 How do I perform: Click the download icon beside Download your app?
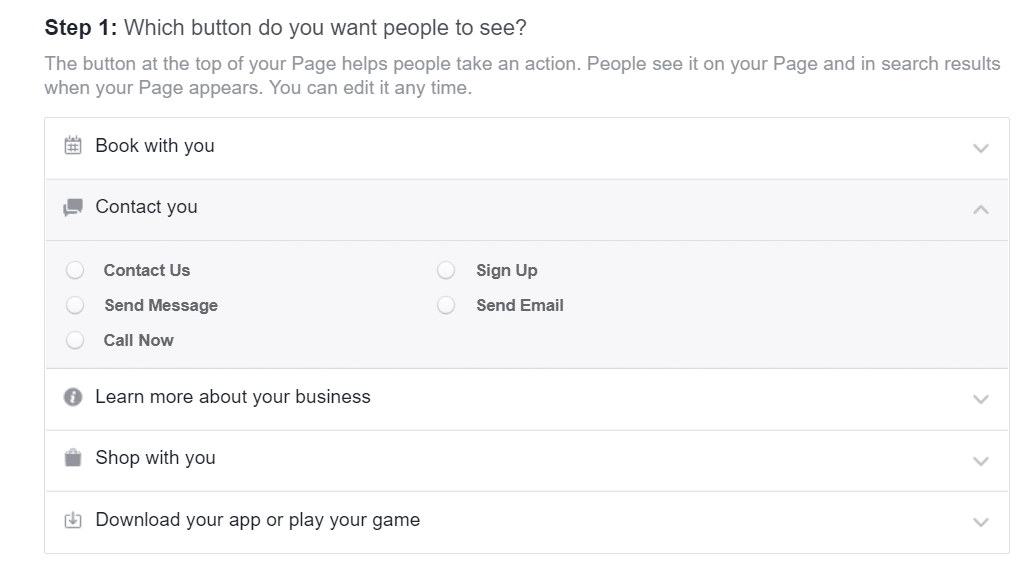click(73, 520)
